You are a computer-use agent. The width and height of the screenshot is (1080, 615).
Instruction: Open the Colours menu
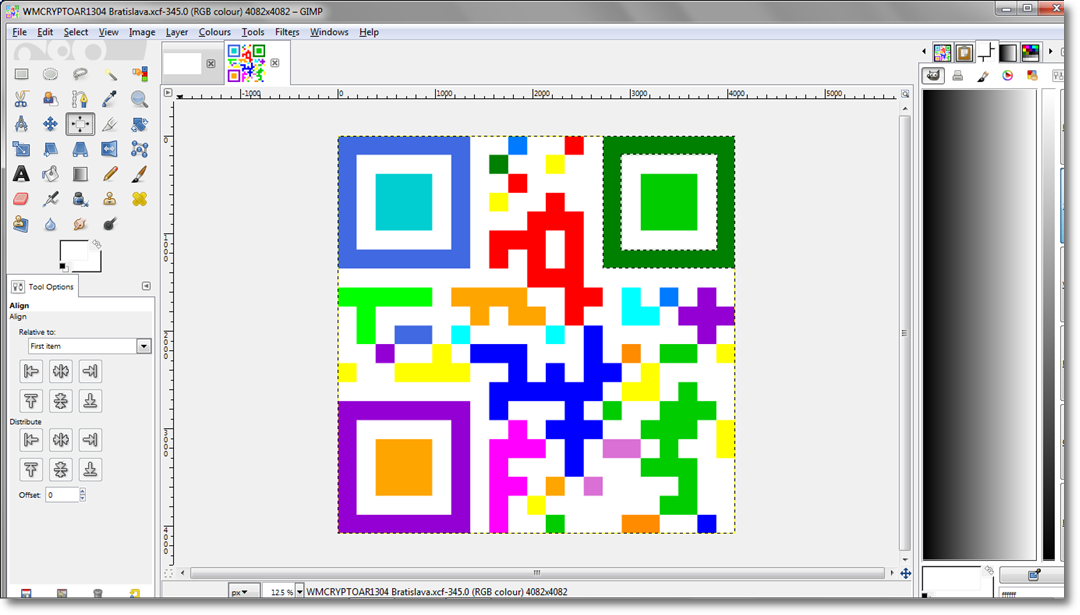click(x=214, y=32)
